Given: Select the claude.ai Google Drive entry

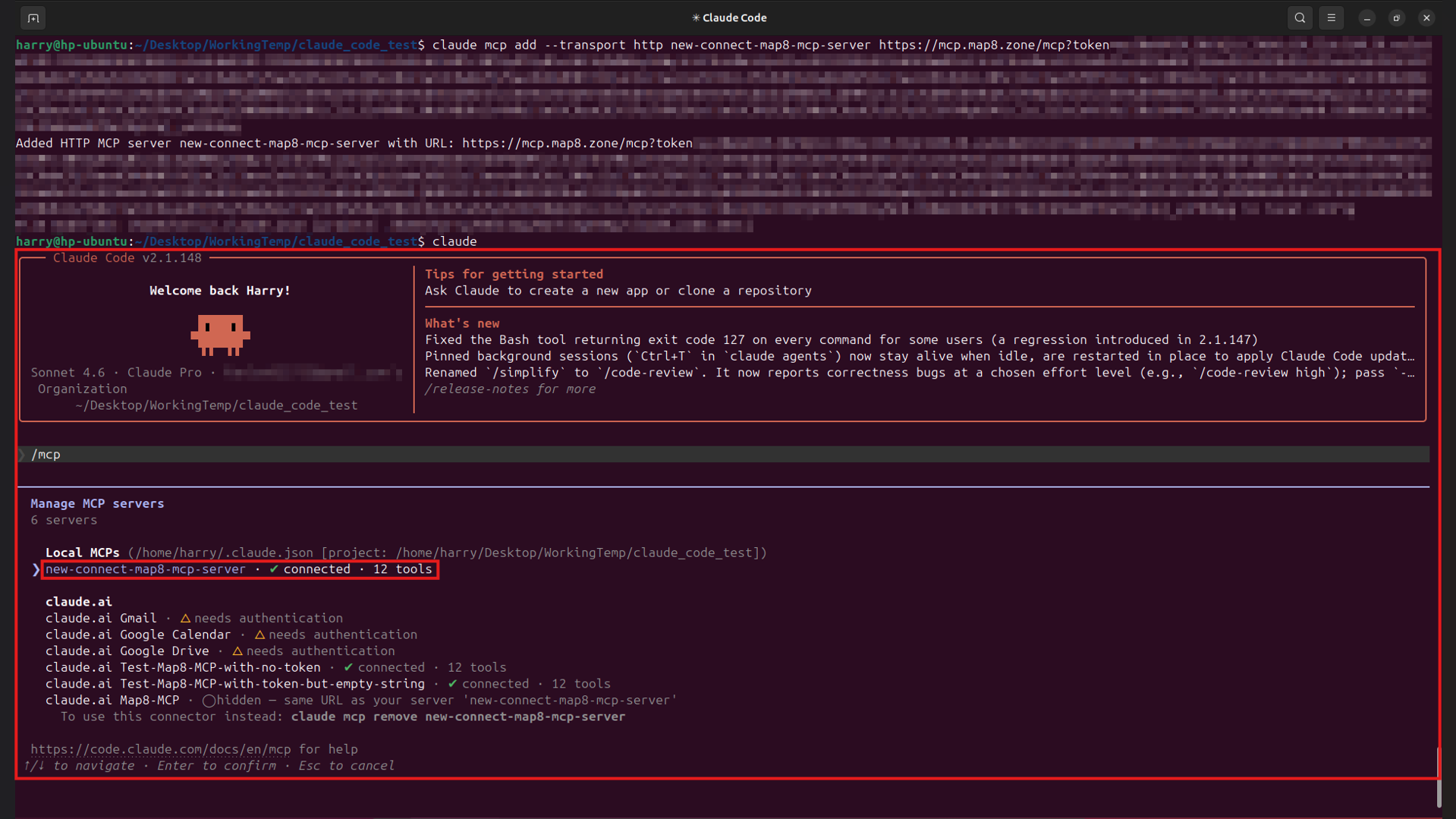Looking at the screenshot, I should 220,651.
